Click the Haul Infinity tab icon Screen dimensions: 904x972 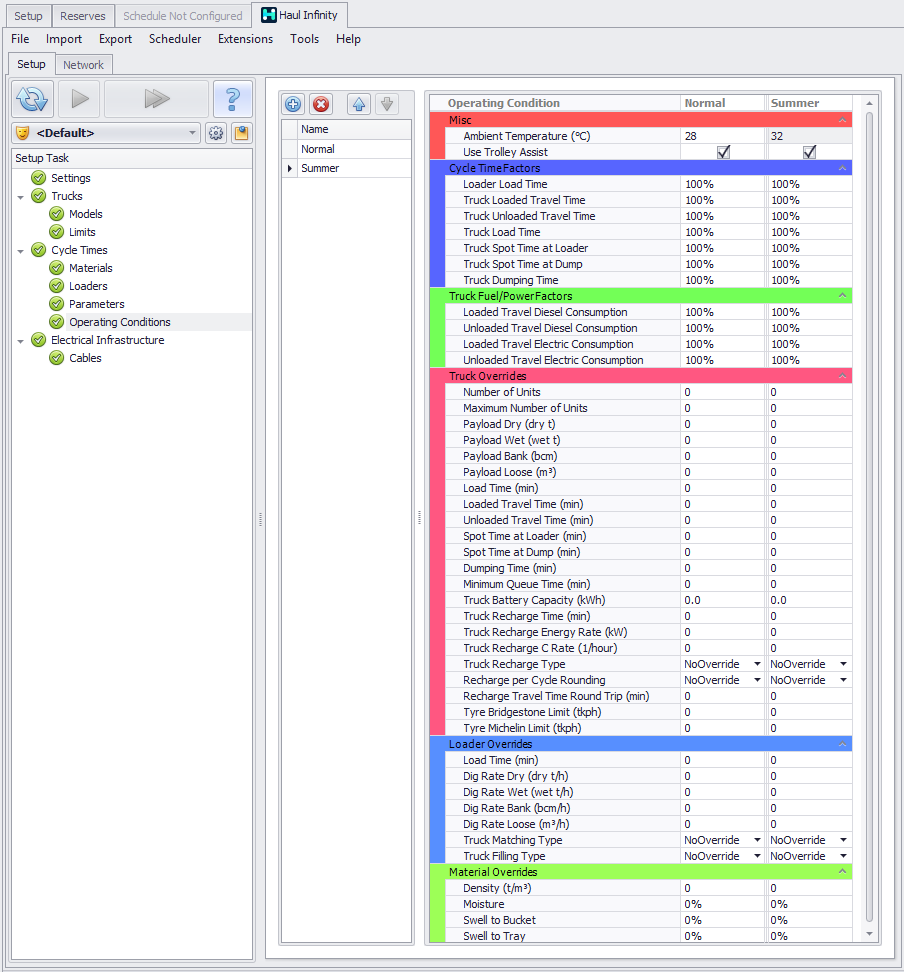[268, 15]
